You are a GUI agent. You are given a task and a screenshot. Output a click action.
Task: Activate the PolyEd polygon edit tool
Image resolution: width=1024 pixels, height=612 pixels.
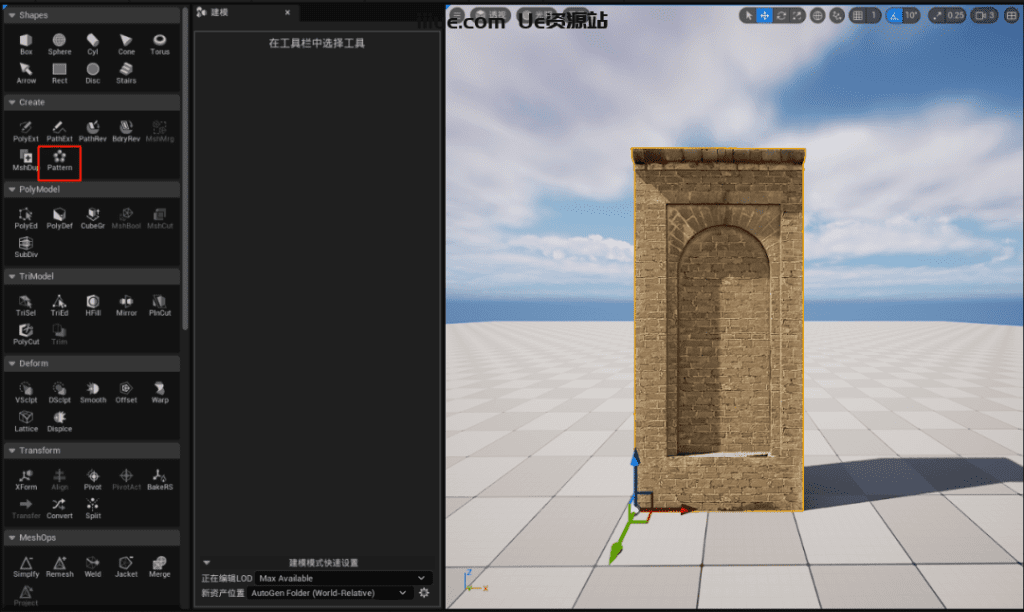[26, 217]
